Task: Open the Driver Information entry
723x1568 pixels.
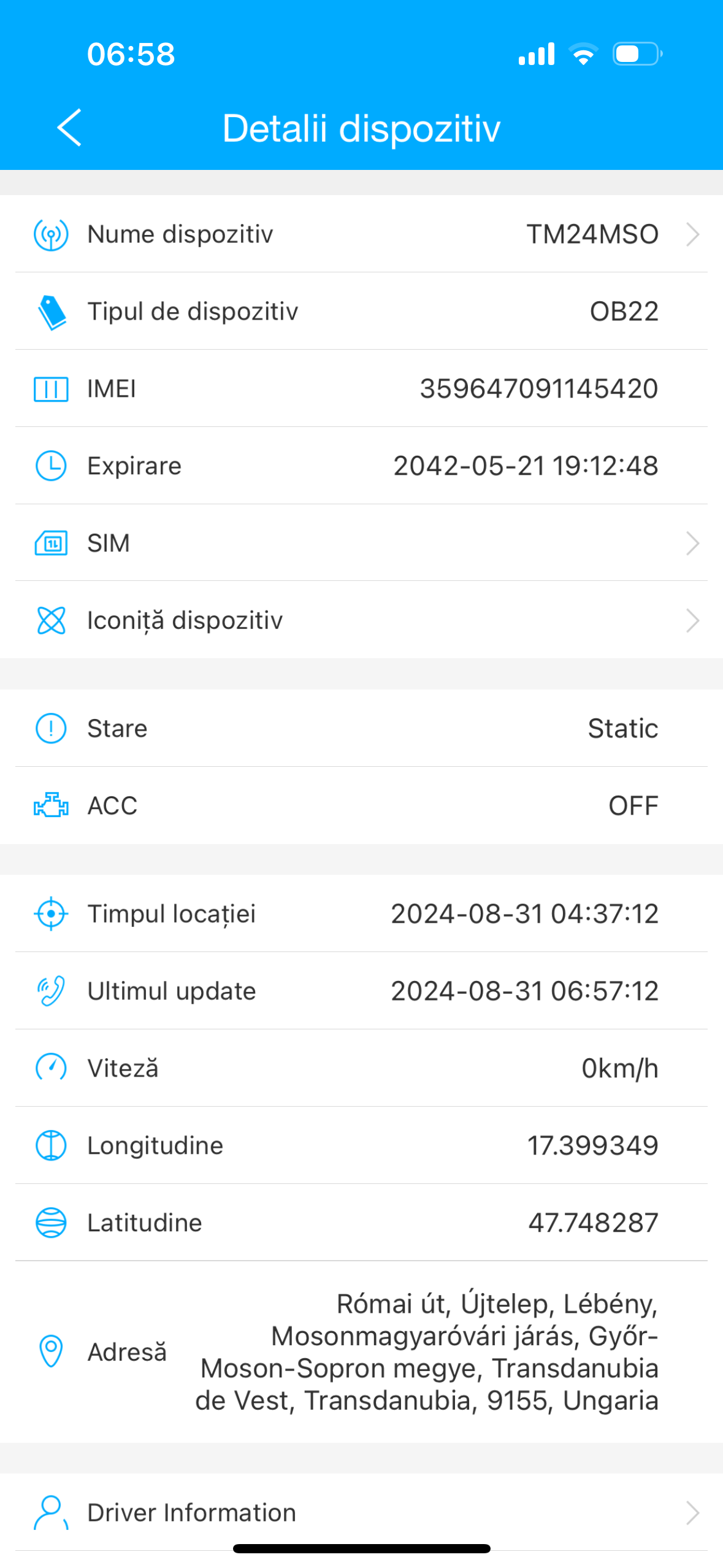Action: 191,1513
